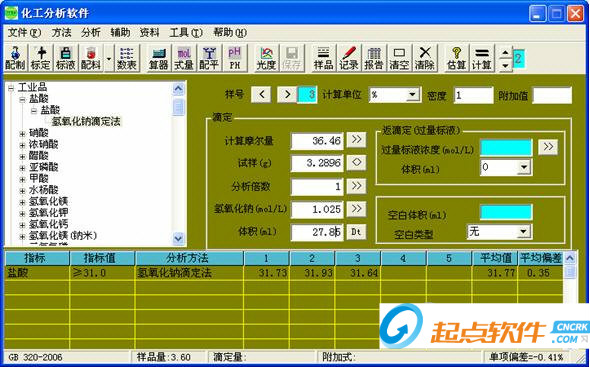Viewport: 590px width, 367px height.
Task: Expand the 浓硝酸 tree node
Action: click(x=22, y=145)
